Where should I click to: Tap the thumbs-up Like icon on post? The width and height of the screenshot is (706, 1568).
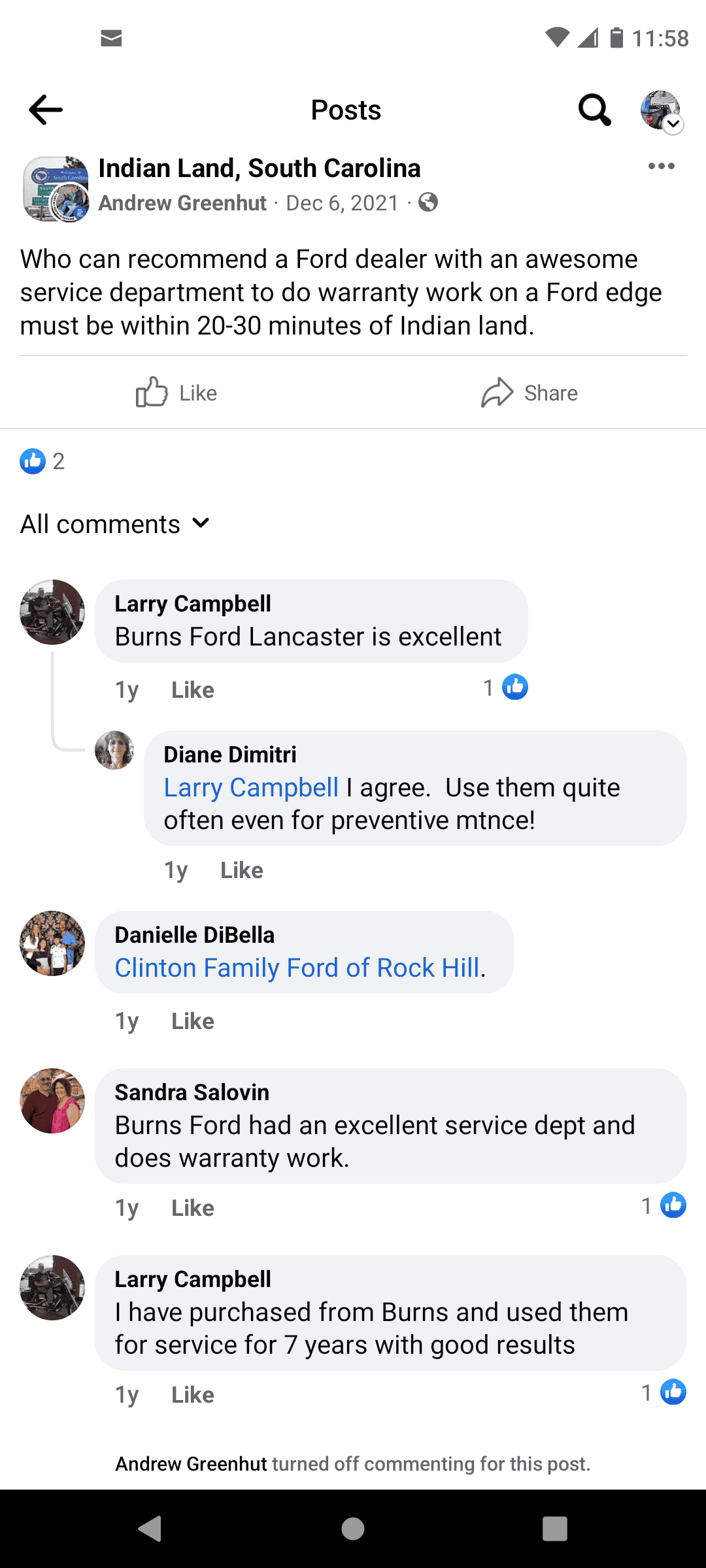point(152,393)
